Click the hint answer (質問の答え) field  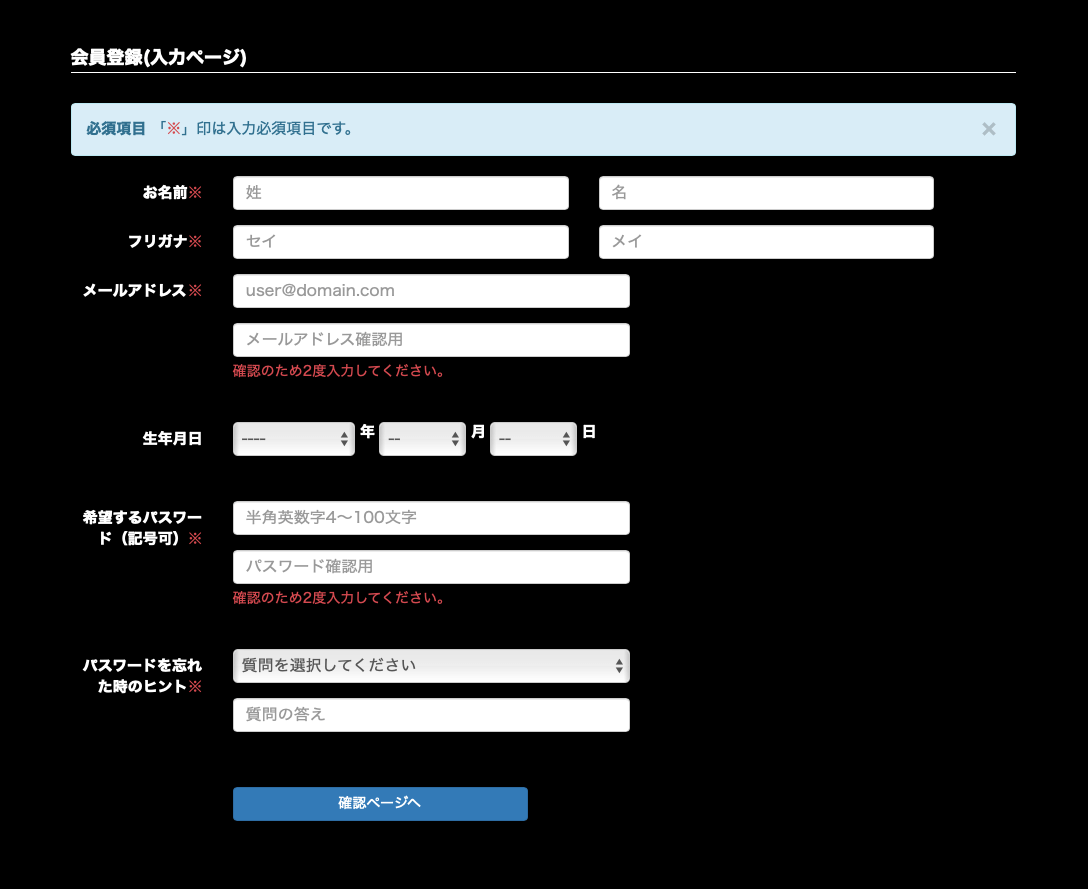(431, 715)
